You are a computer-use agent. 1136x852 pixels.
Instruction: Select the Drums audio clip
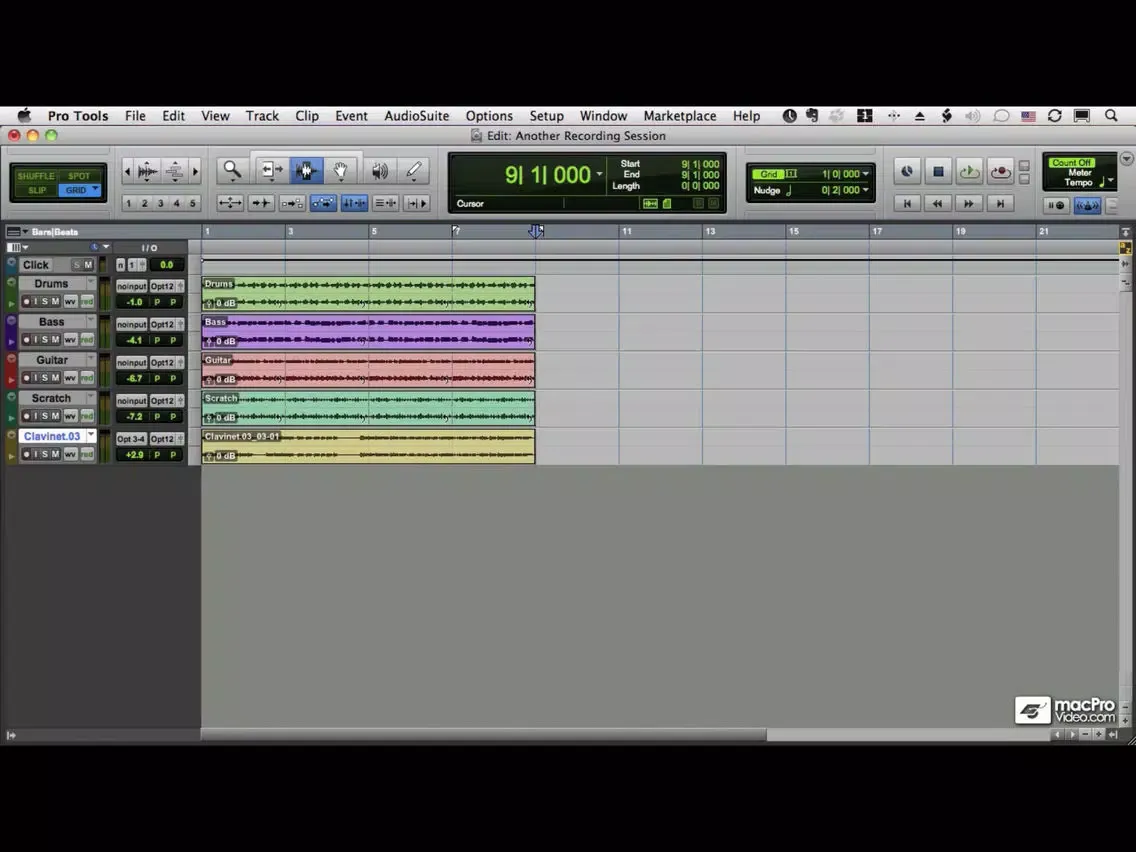pyautogui.click(x=368, y=293)
